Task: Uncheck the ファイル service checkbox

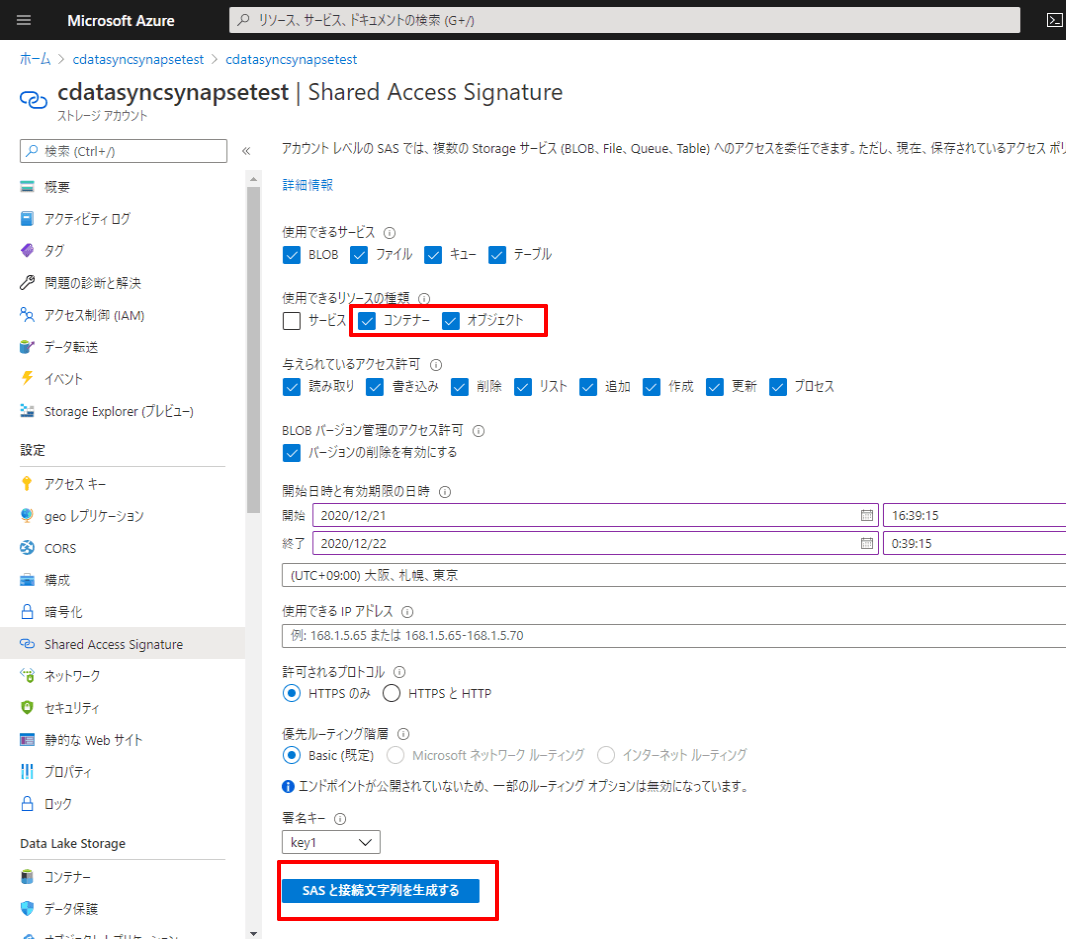Action: click(359, 255)
